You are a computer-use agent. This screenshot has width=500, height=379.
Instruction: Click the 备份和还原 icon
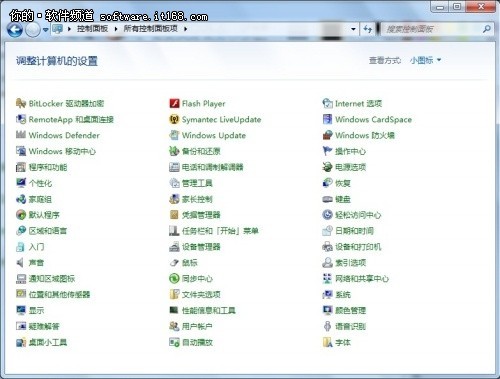click(x=174, y=151)
